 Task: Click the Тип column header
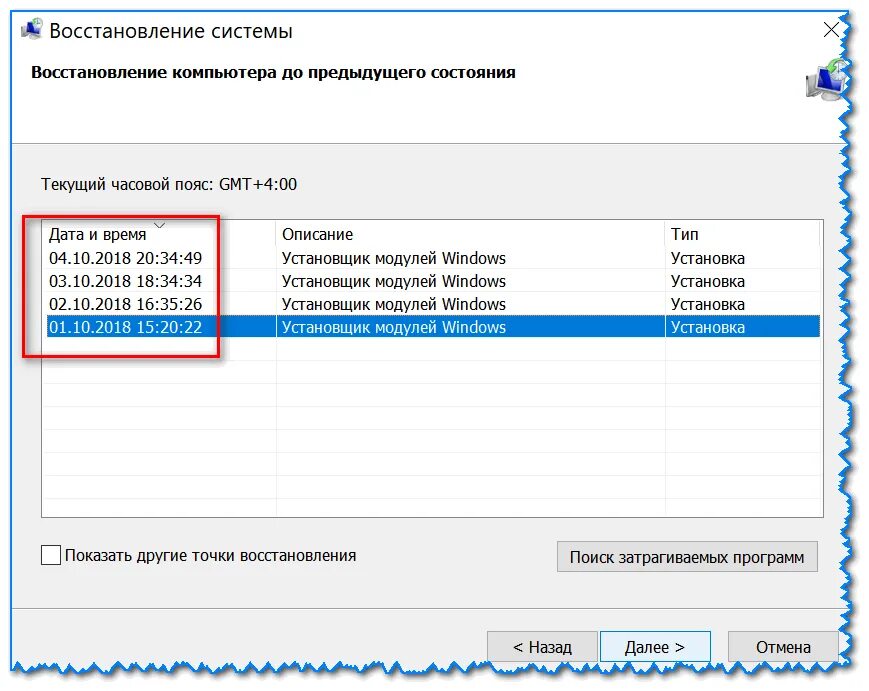(742, 234)
